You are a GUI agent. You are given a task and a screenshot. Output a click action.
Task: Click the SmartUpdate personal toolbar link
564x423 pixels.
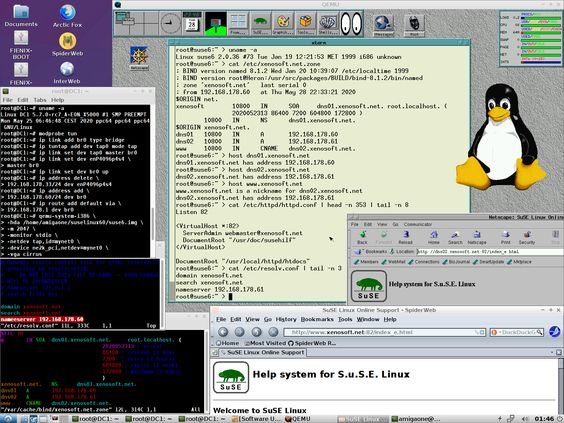pyautogui.click(x=488, y=261)
